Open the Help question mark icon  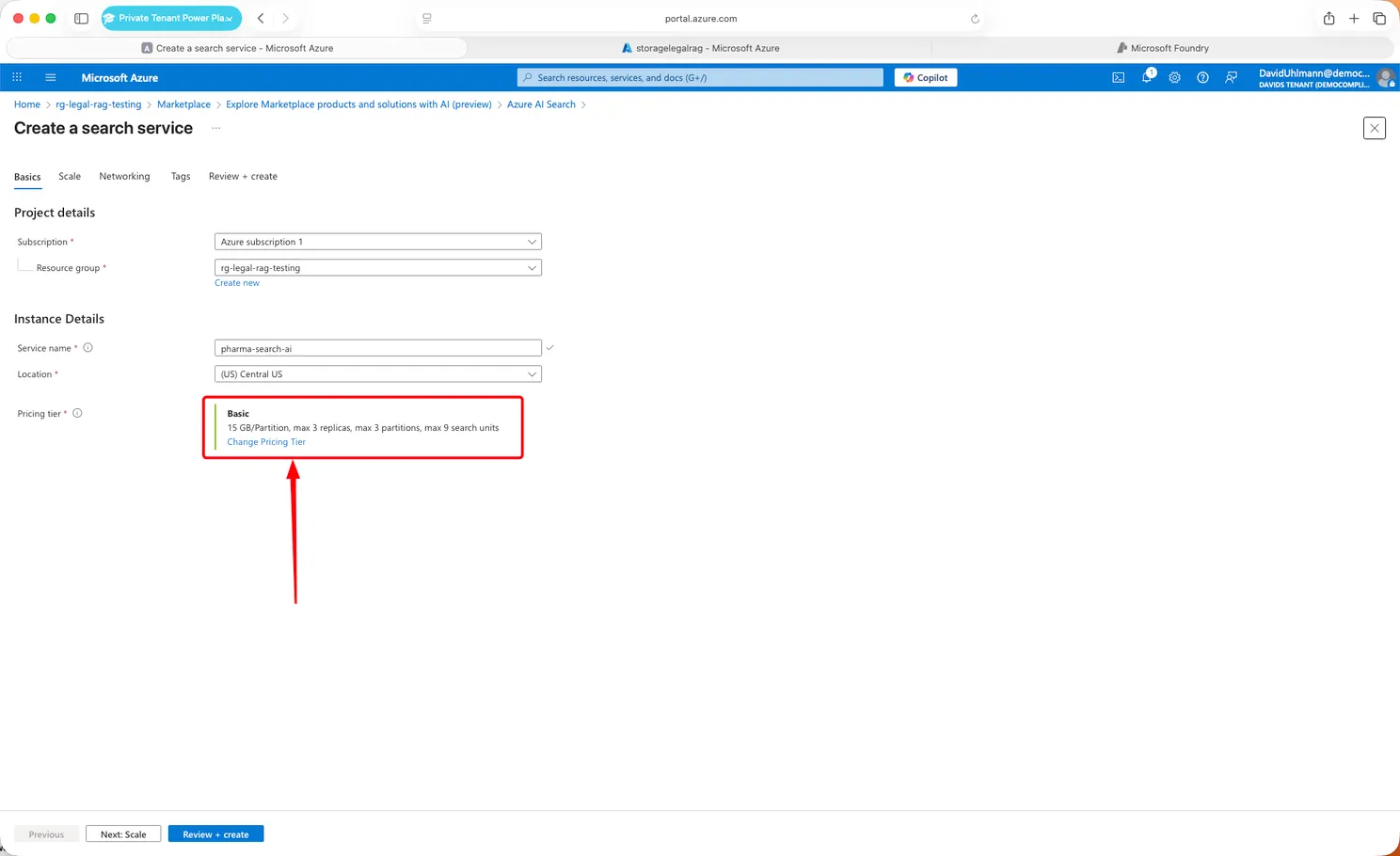pos(1202,77)
